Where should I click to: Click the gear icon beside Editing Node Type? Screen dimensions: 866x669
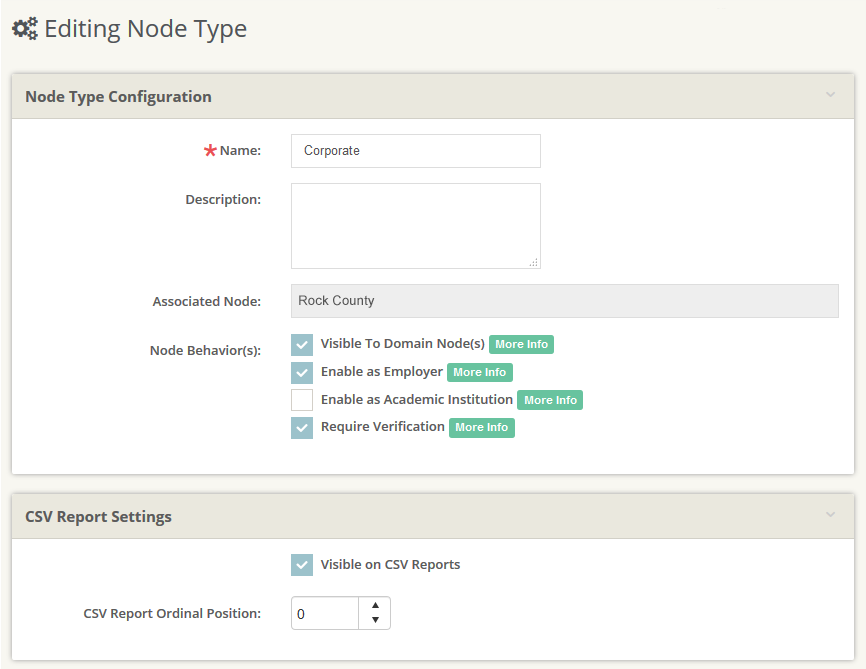click(x=25, y=28)
